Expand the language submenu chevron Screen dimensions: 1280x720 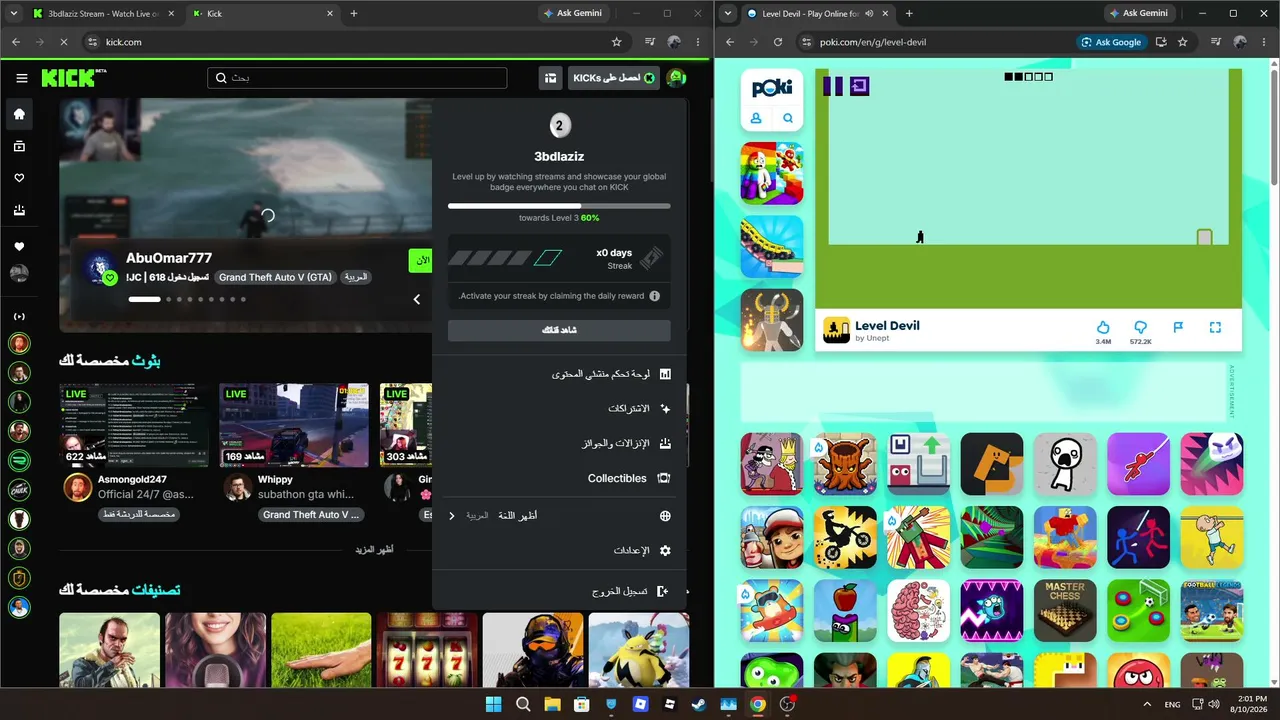[x=452, y=516]
